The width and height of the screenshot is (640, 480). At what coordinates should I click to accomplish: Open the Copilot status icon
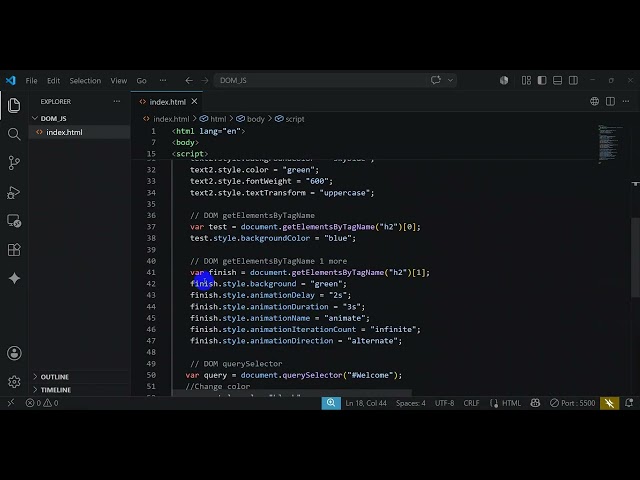pos(535,403)
